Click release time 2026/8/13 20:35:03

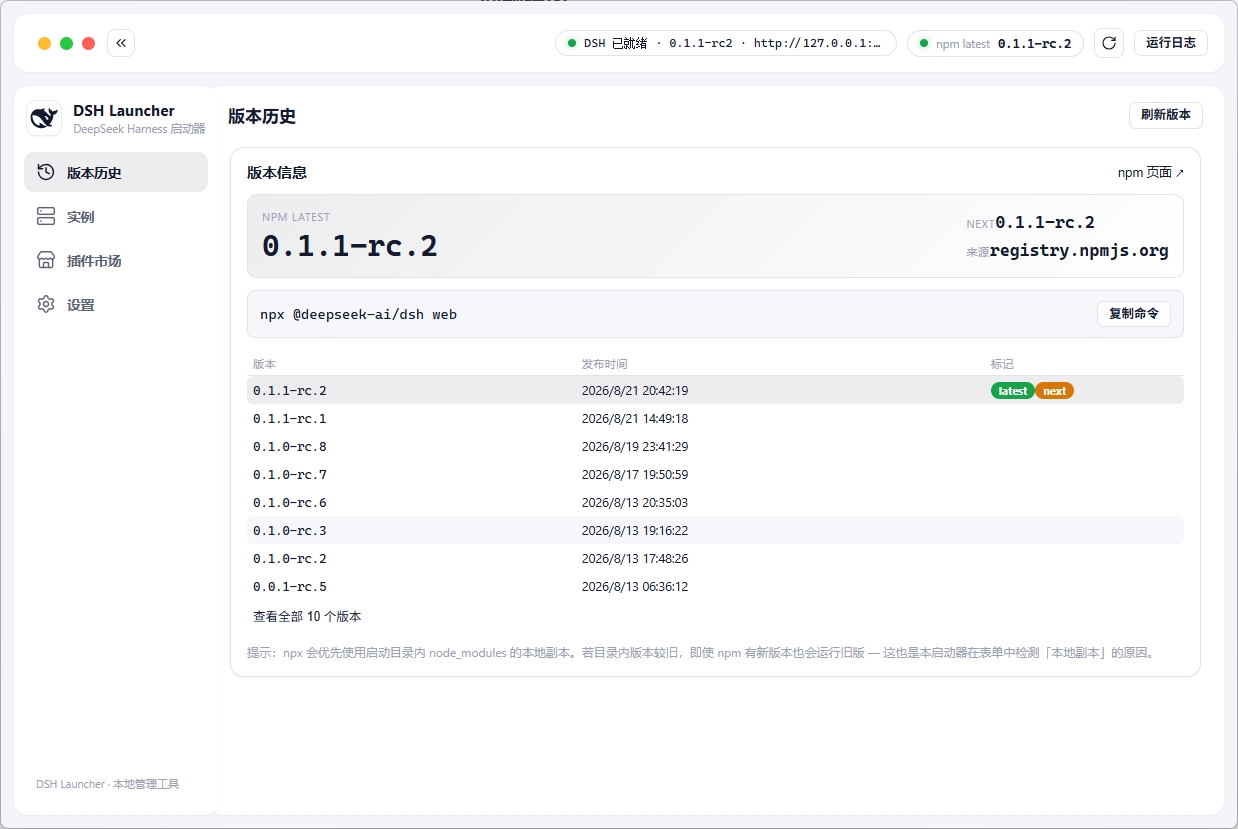(635, 503)
